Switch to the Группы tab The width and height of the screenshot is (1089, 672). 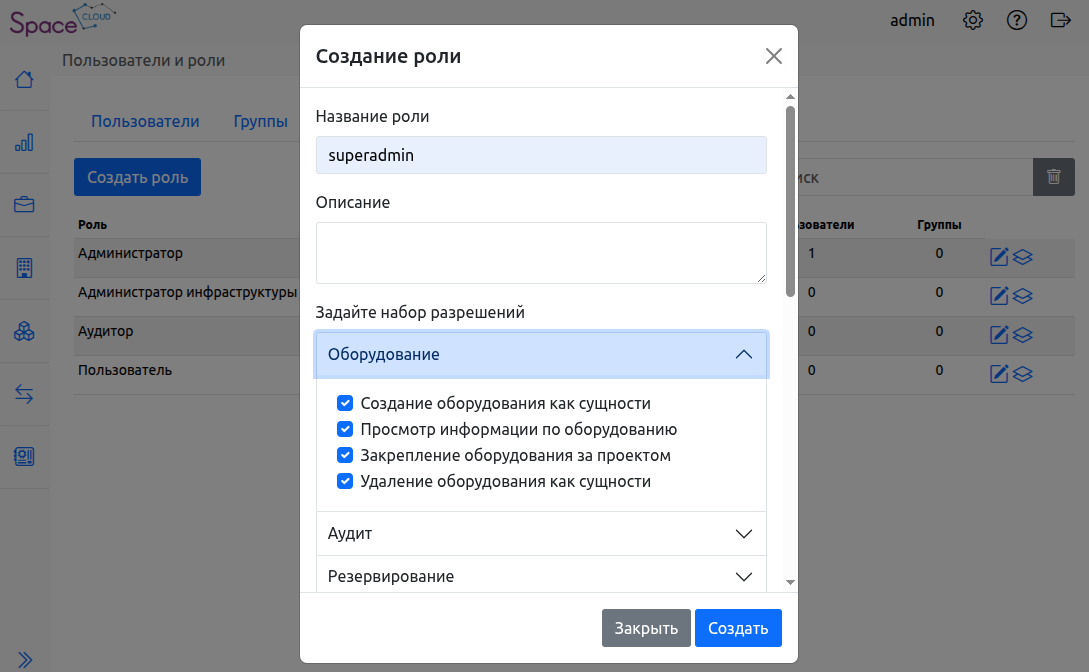pos(260,121)
